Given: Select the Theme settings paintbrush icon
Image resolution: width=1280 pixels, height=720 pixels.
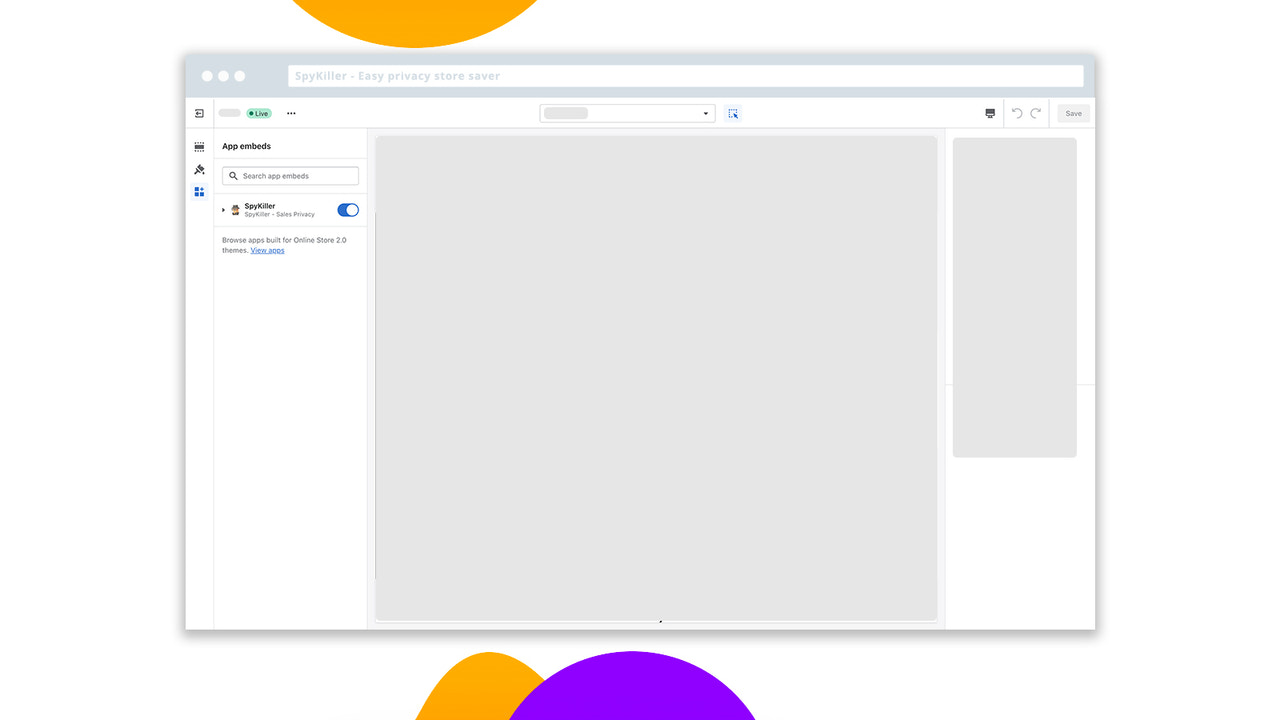Looking at the screenshot, I should (x=199, y=169).
